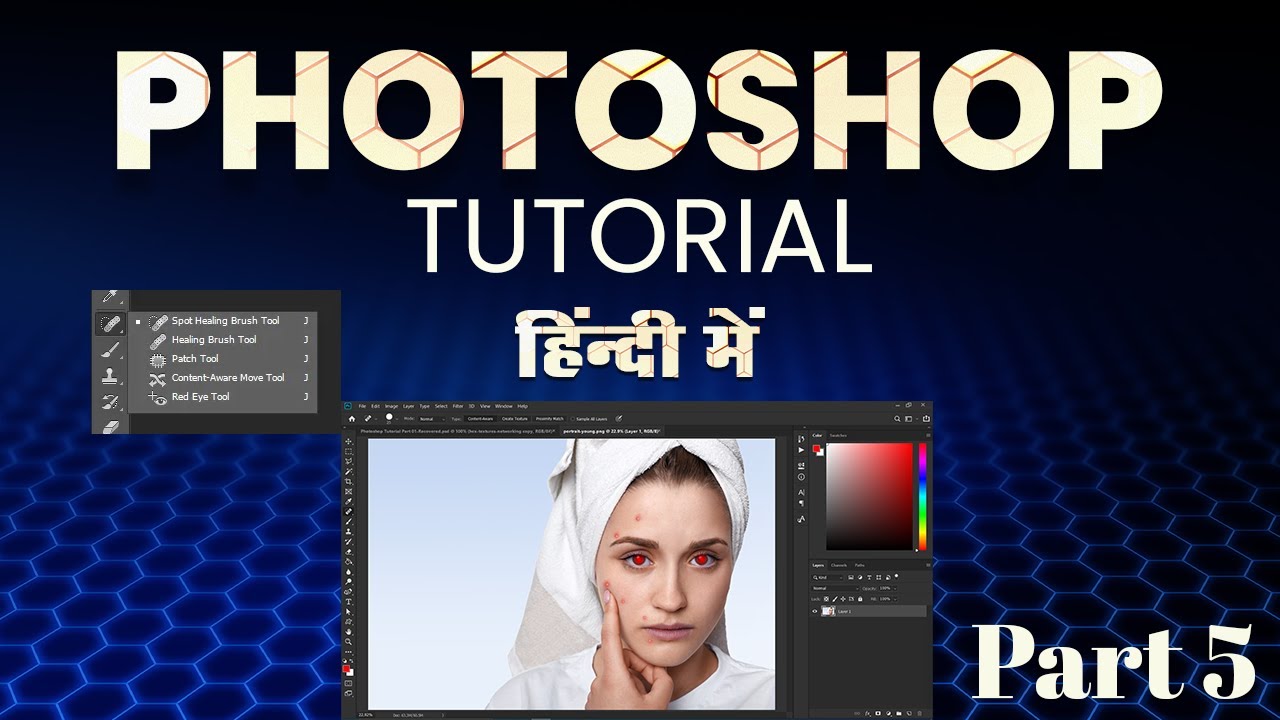The height and width of the screenshot is (720, 1280).
Task: Toggle layer filtering on/off switch
Action: click(x=896, y=576)
